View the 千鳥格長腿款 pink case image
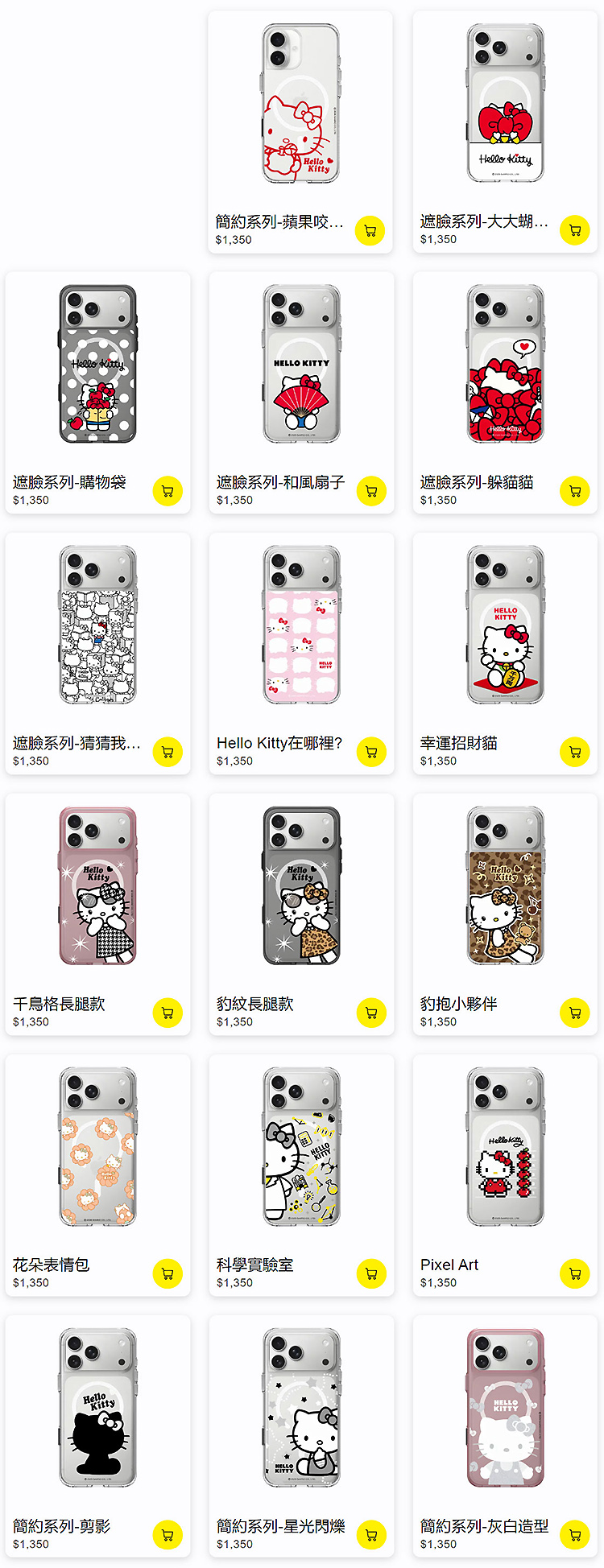This screenshot has height=1568, width=604. [x=97, y=885]
